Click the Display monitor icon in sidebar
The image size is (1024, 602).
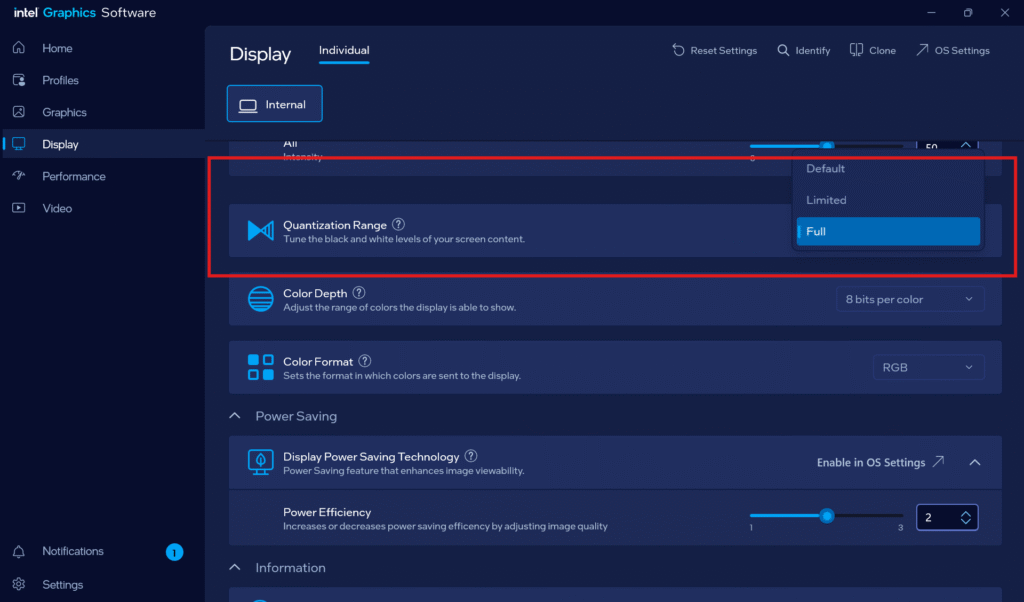pos(19,144)
